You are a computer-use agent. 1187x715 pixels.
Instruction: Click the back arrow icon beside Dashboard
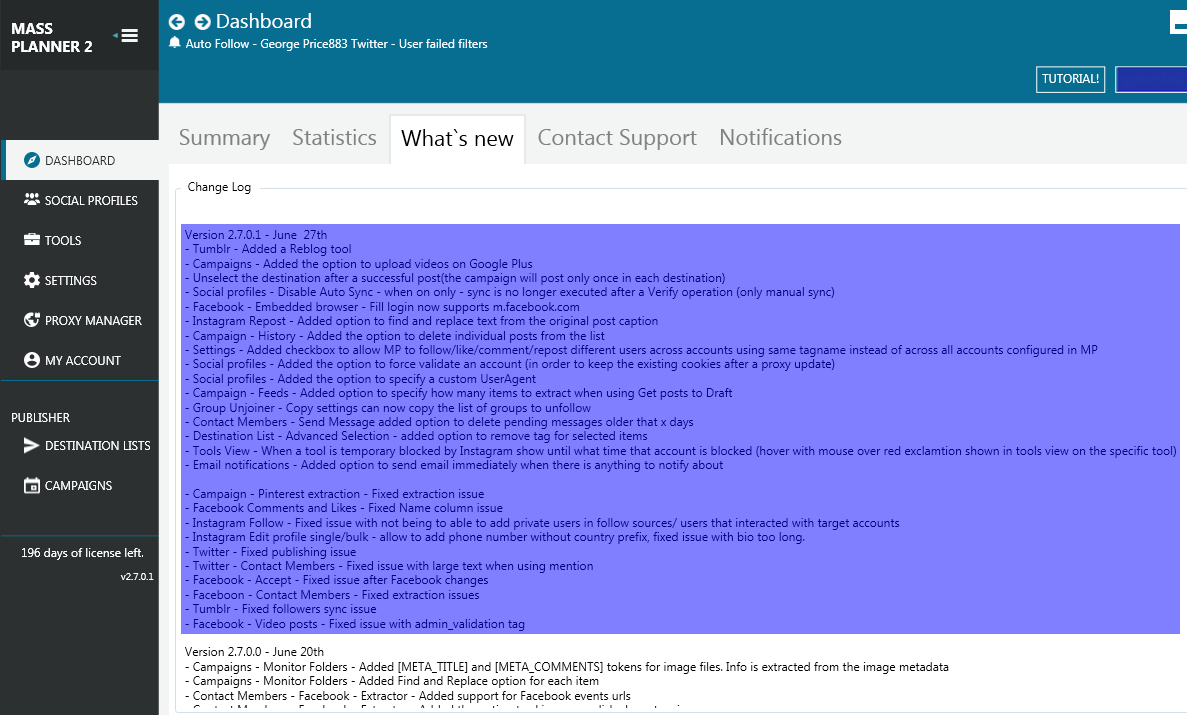[177, 22]
